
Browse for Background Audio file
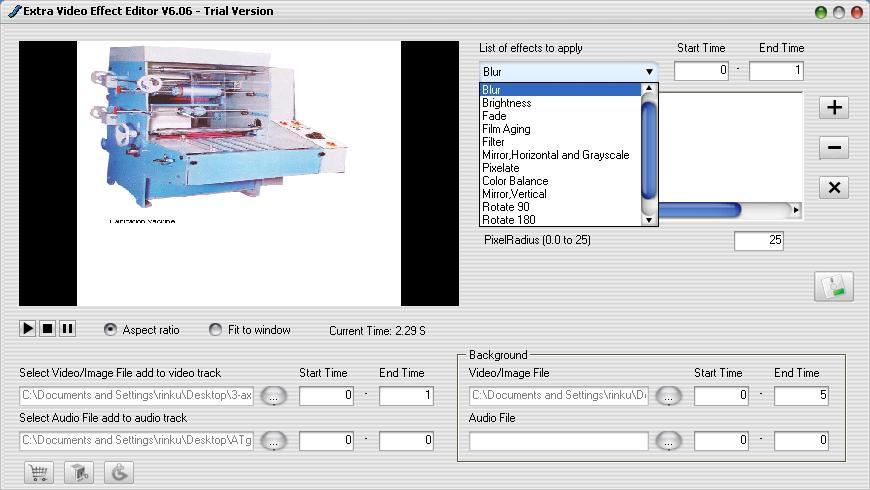(x=669, y=441)
